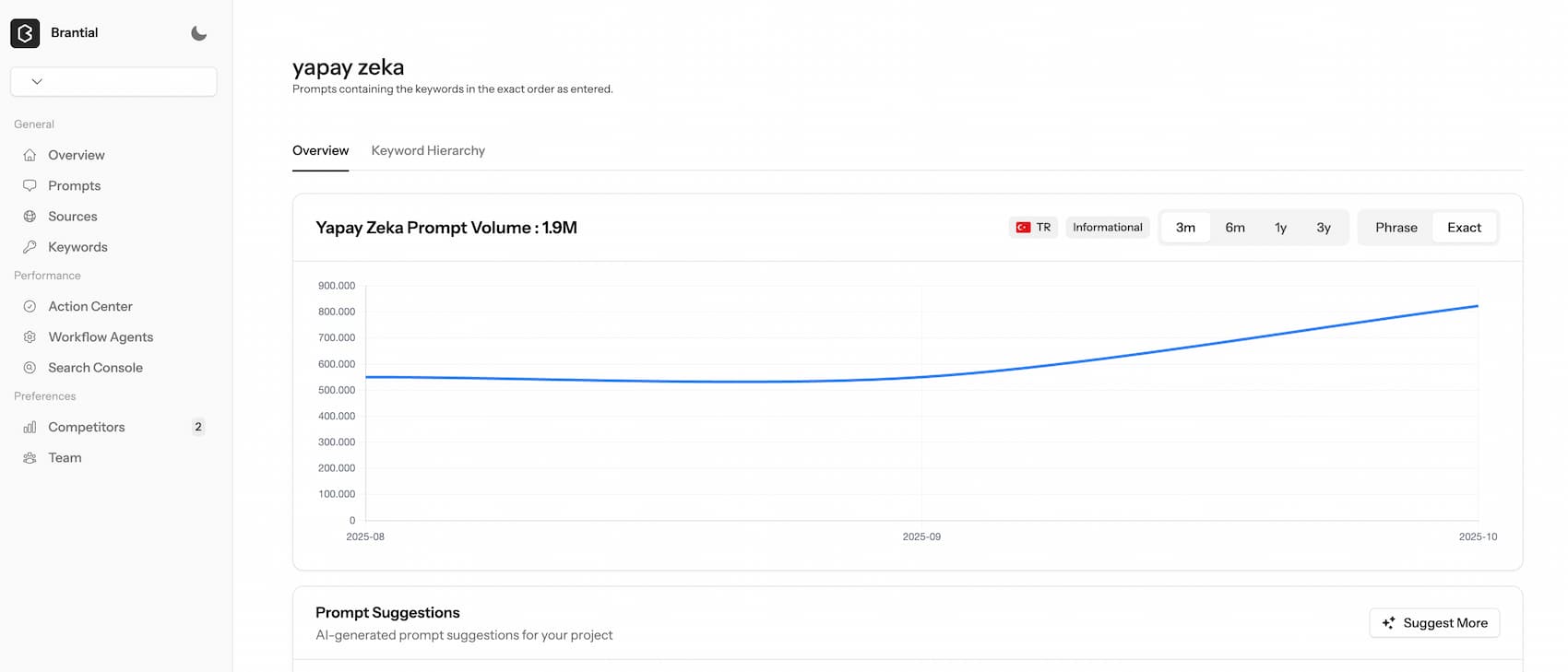Click the Action Center checkmark icon
Screen dimensions: 1568x672
click(x=30, y=306)
